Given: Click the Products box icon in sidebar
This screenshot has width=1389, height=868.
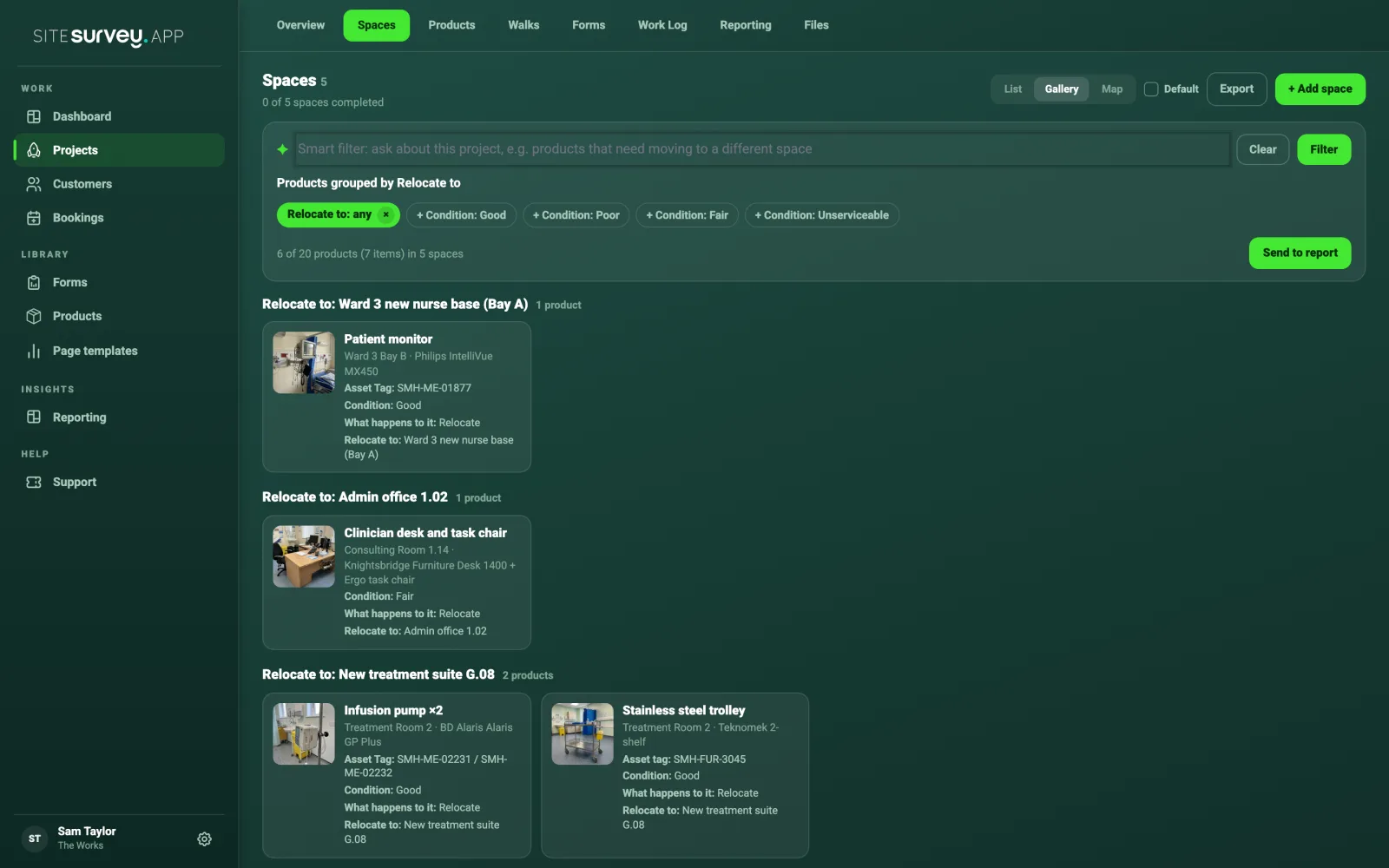Looking at the screenshot, I should pos(34,316).
